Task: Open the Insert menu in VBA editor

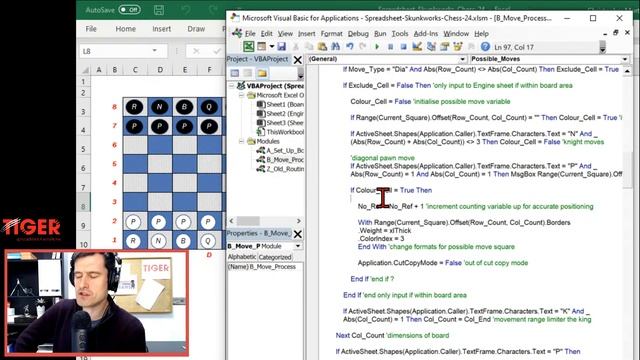Action: click(x=307, y=33)
